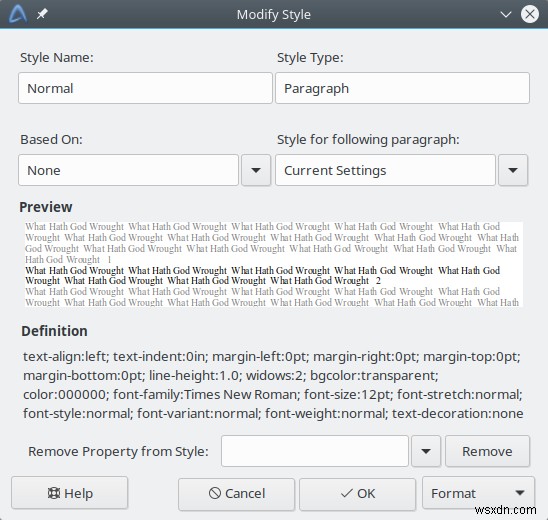The width and height of the screenshot is (548, 520).
Task: Click the title bar chevron down icon
Action: click(505, 15)
